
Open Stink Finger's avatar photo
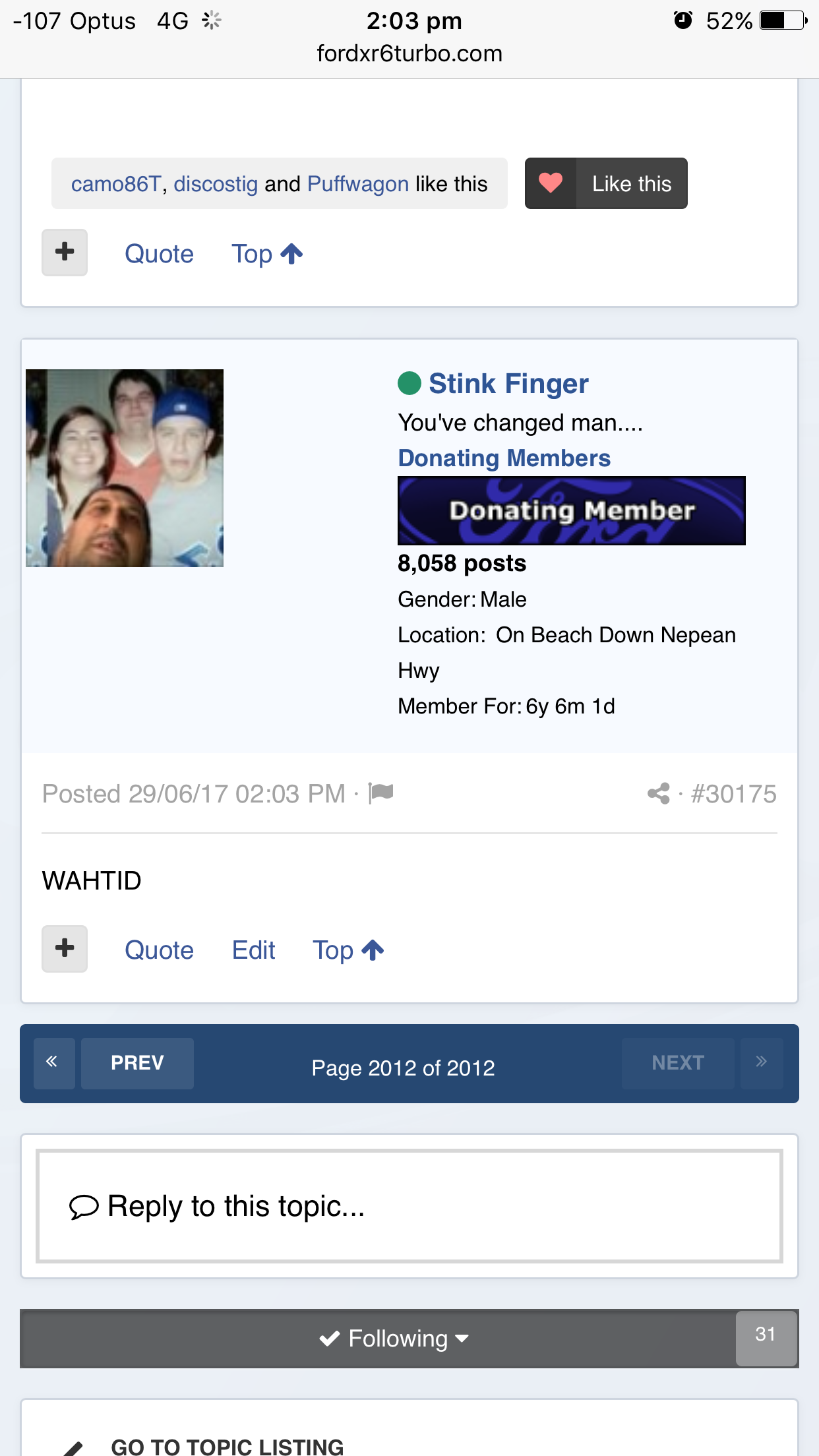pyautogui.click(x=125, y=468)
